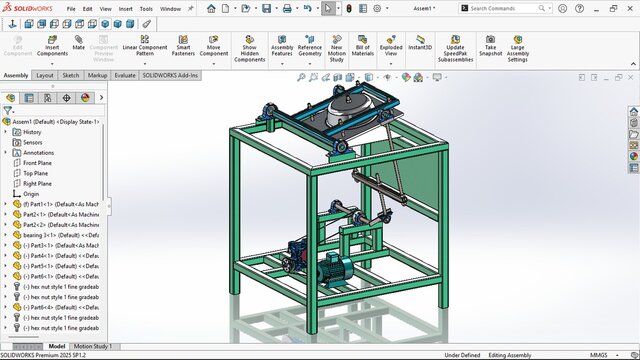Click the Home icon in title bar
640x360 pixels.
(211, 8)
